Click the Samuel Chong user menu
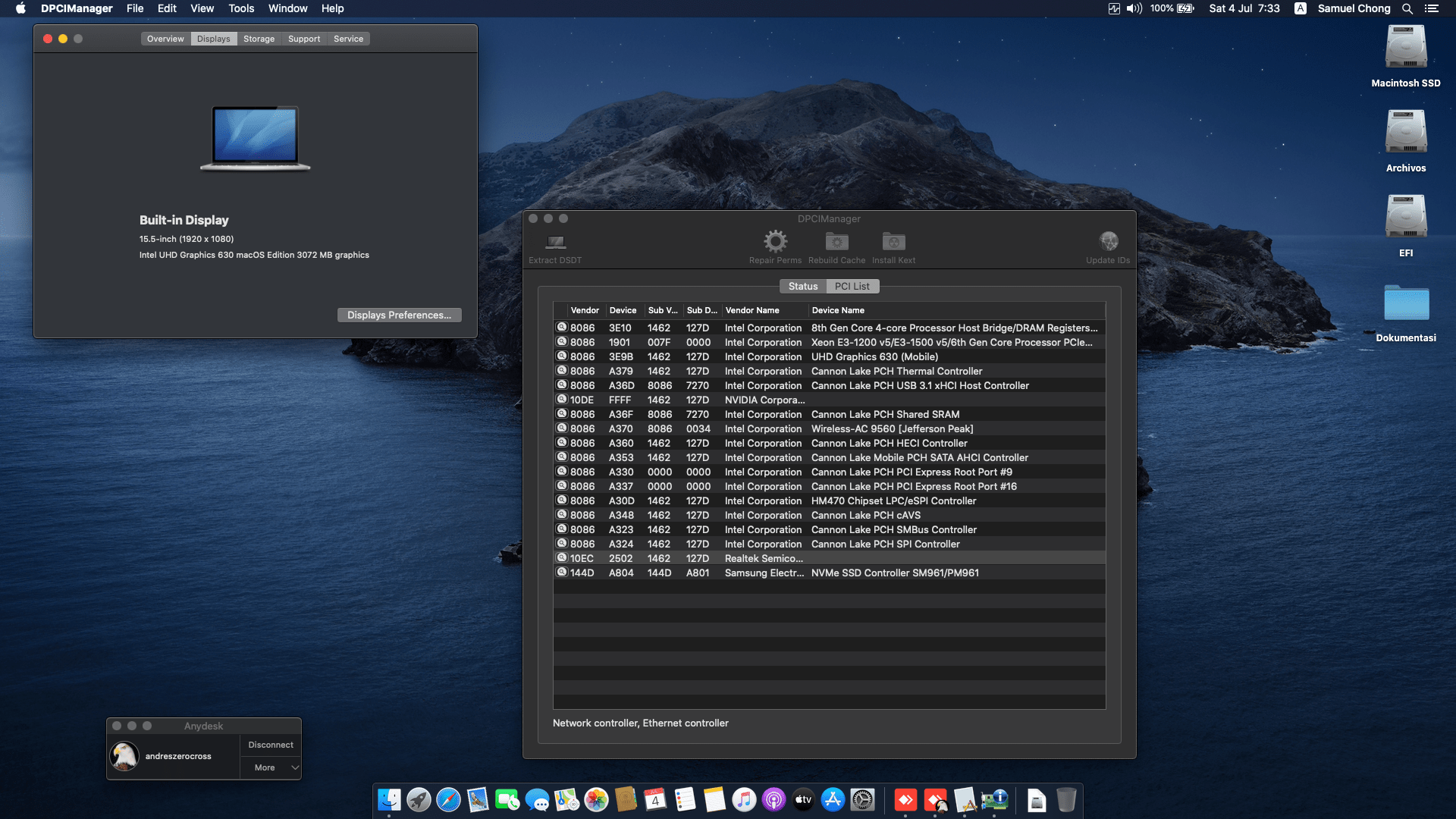 [x=1354, y=8]
